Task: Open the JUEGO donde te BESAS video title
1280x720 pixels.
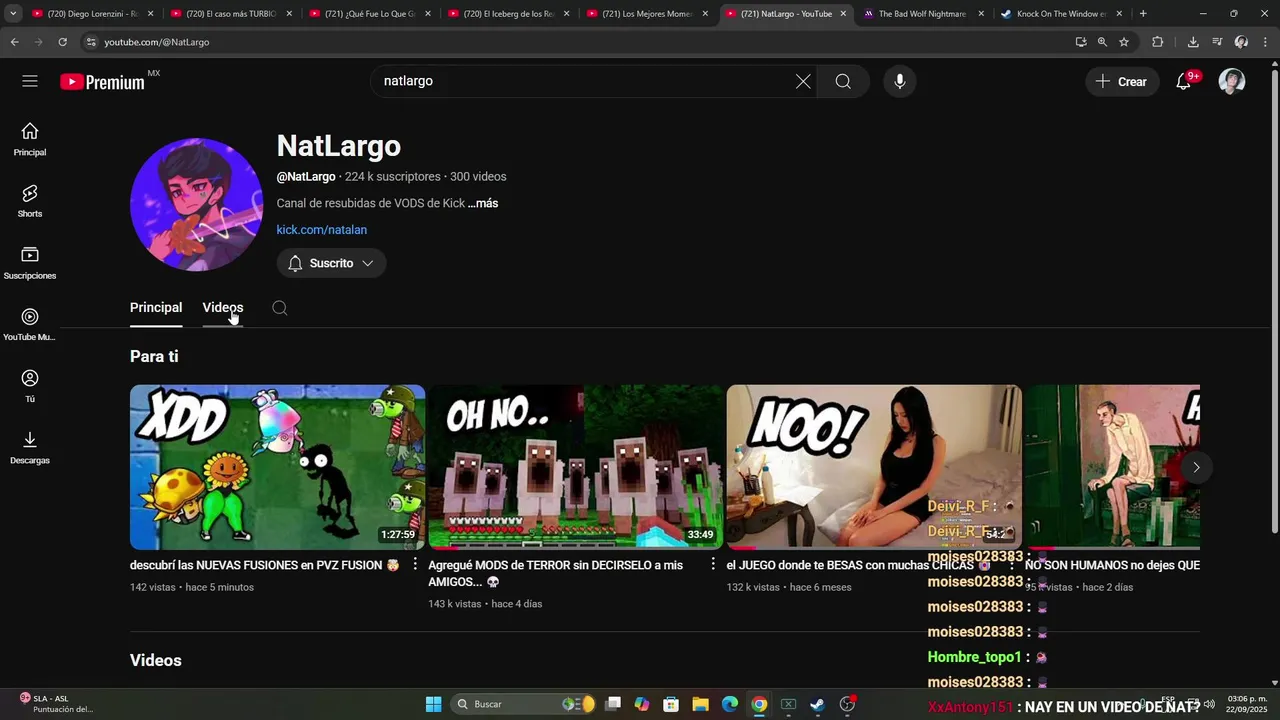Action: click(858, 565)
